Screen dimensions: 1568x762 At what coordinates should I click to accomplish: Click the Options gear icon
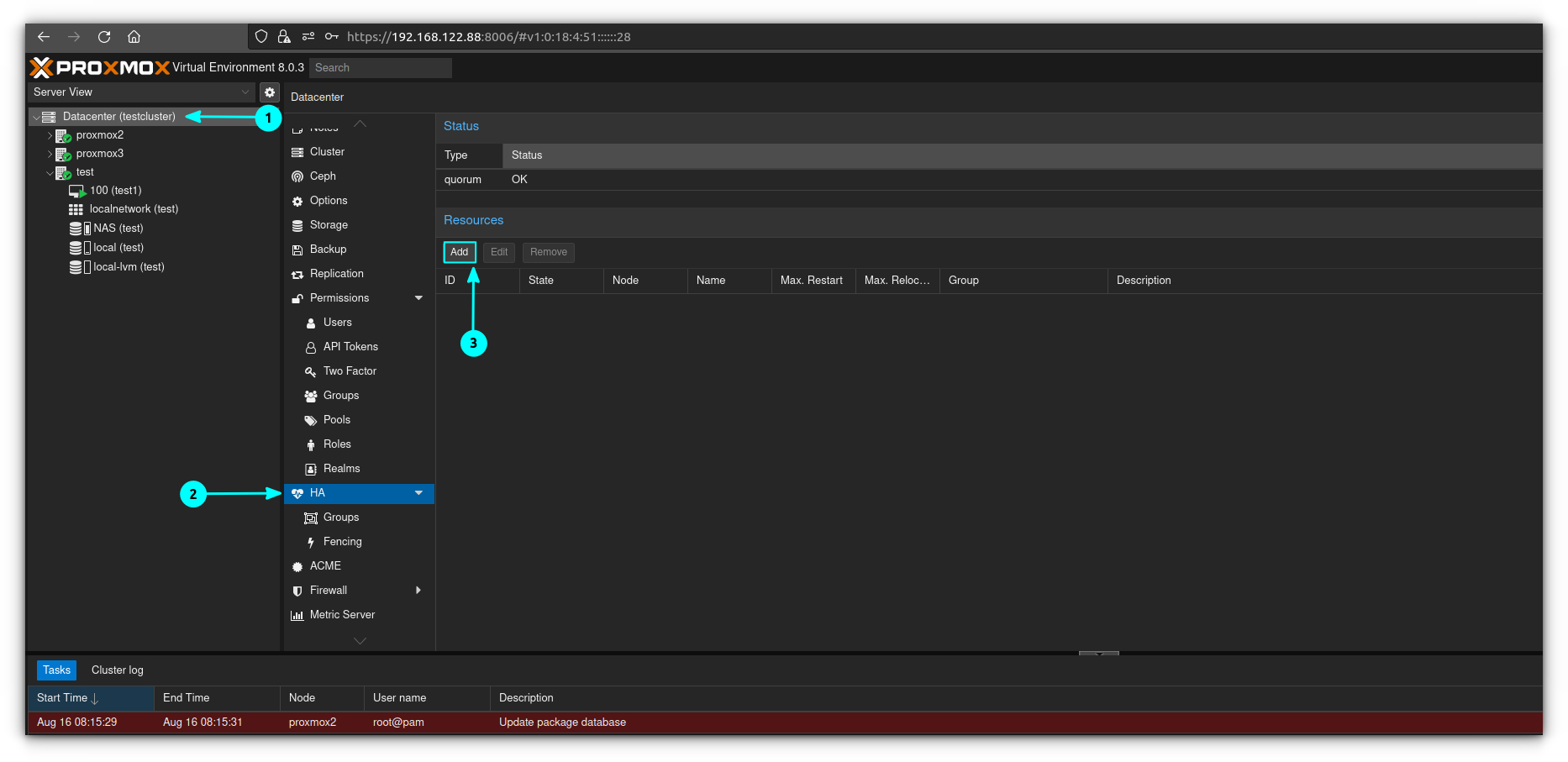[297, 201]
